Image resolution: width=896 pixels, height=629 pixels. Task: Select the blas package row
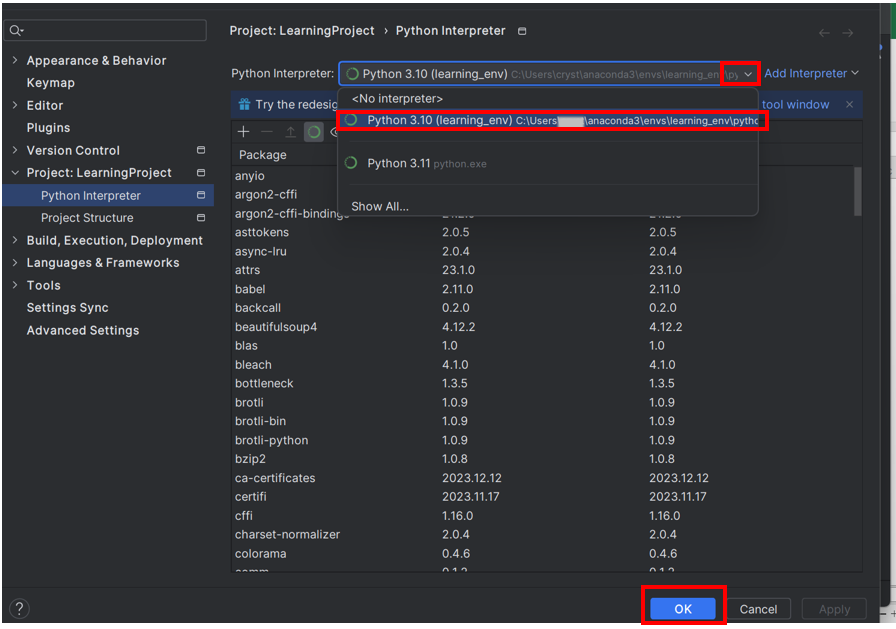tap(543, 346)
